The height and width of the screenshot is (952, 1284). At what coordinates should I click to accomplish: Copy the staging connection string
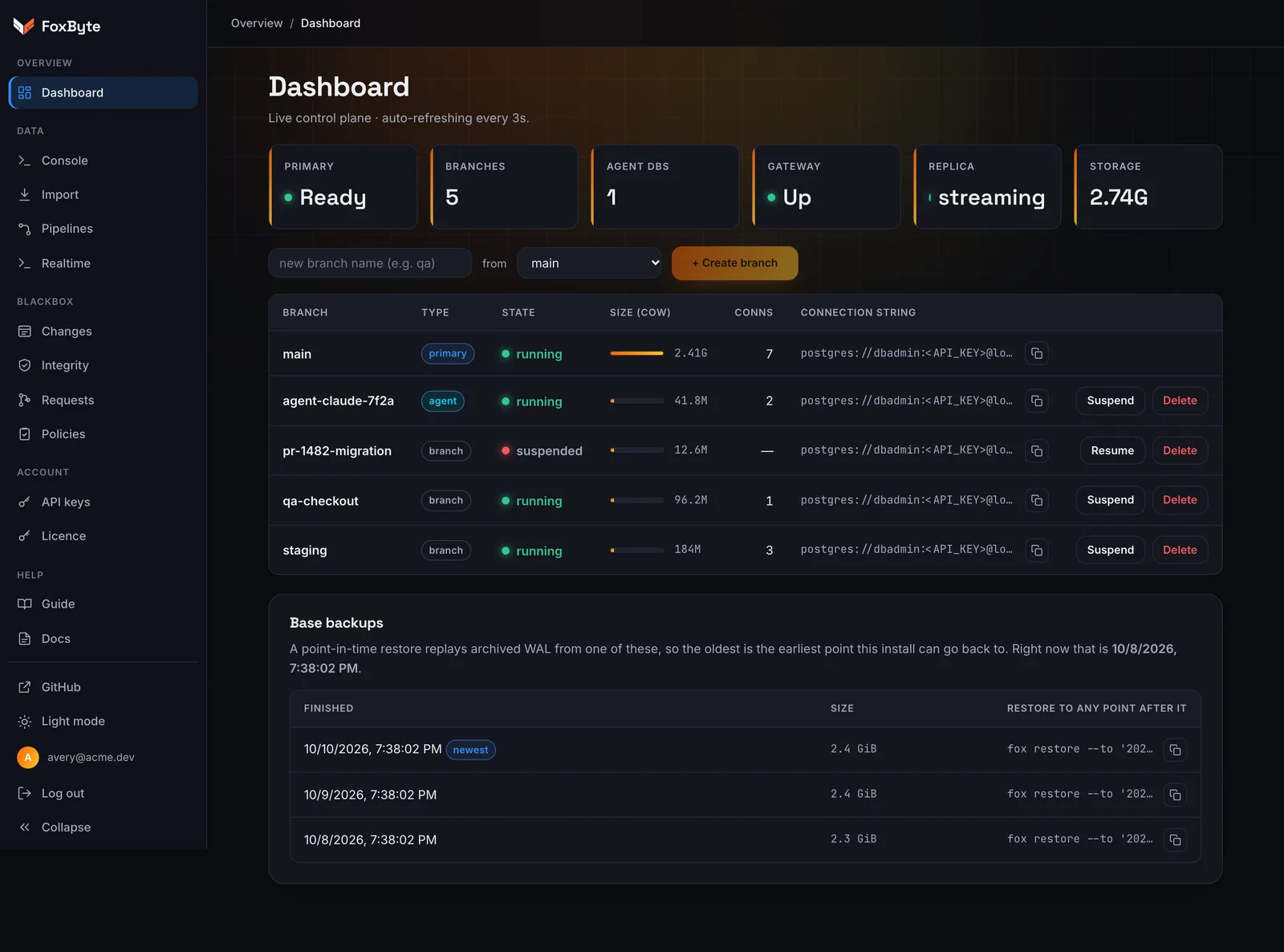coord(1037,551)
